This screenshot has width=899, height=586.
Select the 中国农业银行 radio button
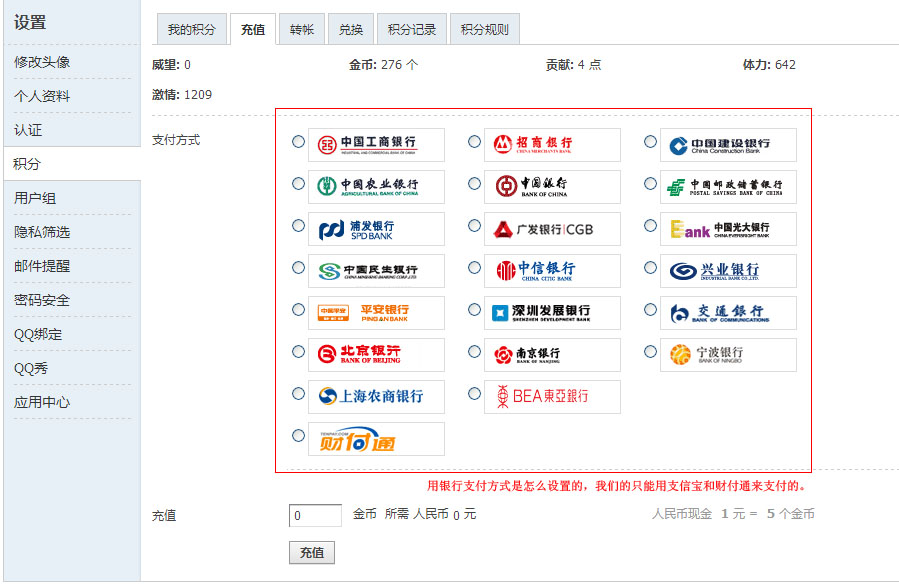[x=298, y=183]
